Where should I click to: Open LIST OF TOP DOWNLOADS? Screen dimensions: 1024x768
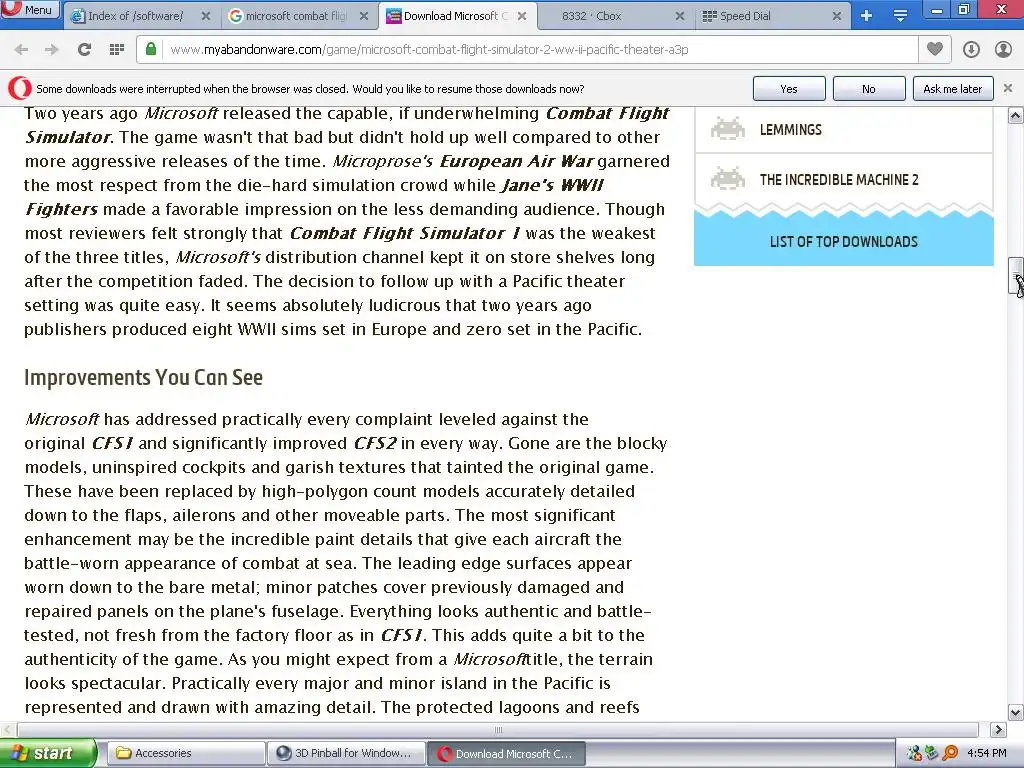pyautogui.click(x=844, y=242)
